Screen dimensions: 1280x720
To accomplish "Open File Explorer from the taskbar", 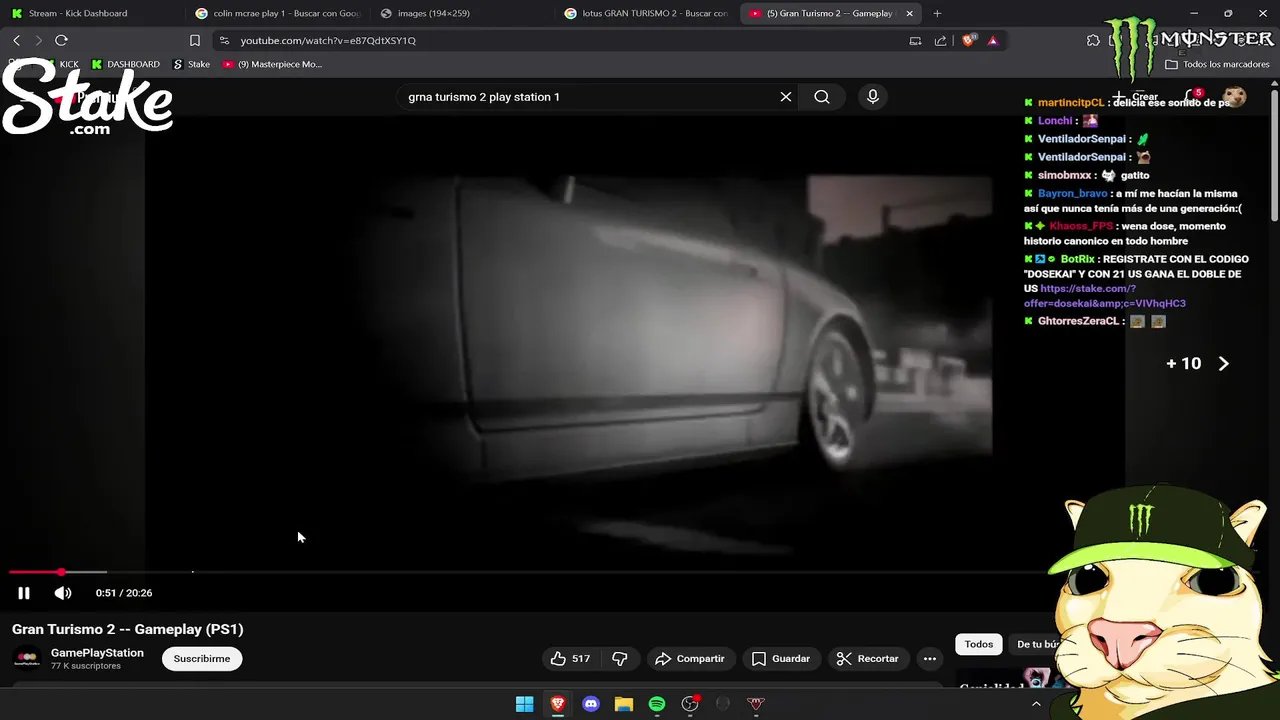I will (624, 704).
